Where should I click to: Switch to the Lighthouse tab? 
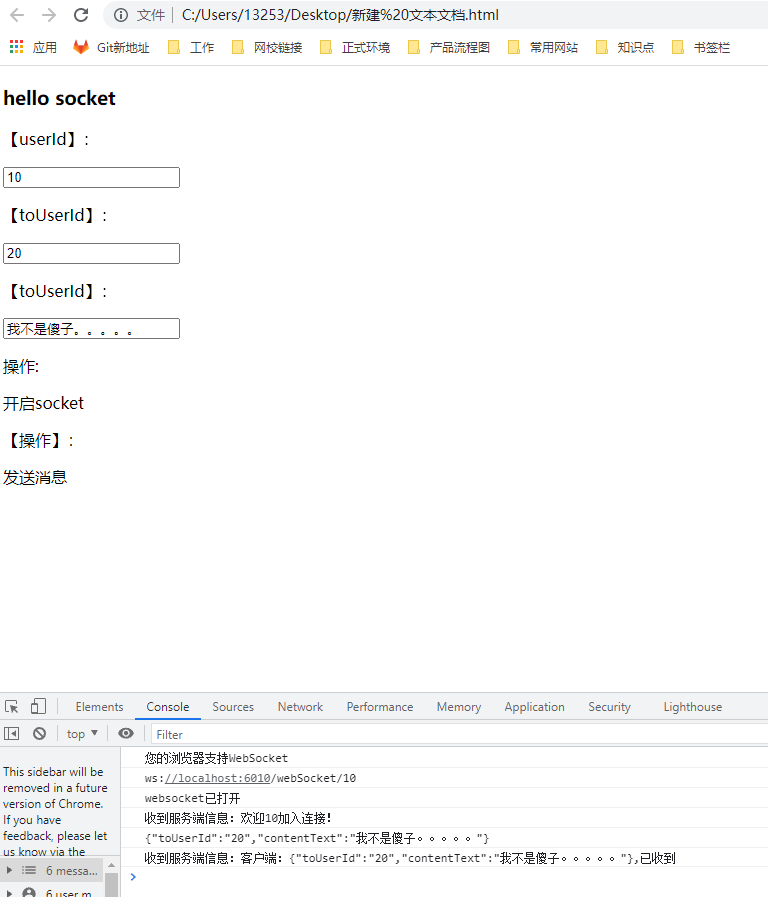tap(693, 707)
